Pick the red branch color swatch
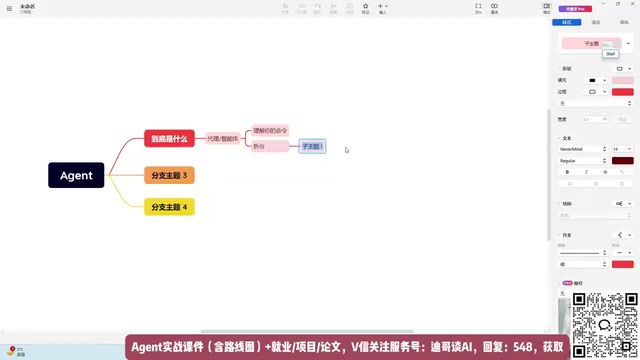Viewport: 640px width, 360px height. click(x=622, y=264)
